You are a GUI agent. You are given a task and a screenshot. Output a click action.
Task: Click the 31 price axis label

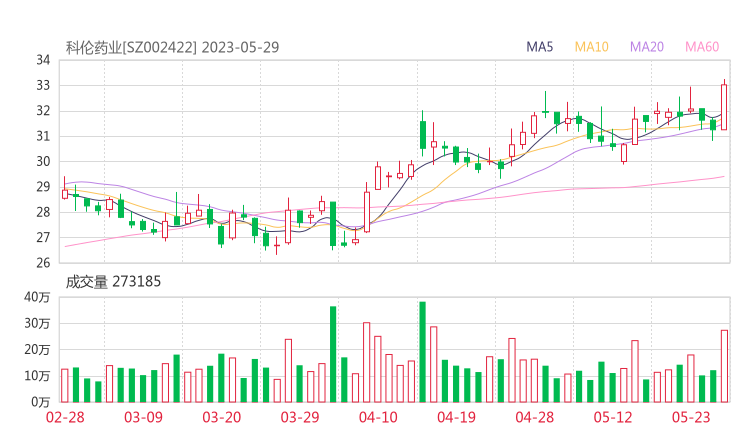43,136
